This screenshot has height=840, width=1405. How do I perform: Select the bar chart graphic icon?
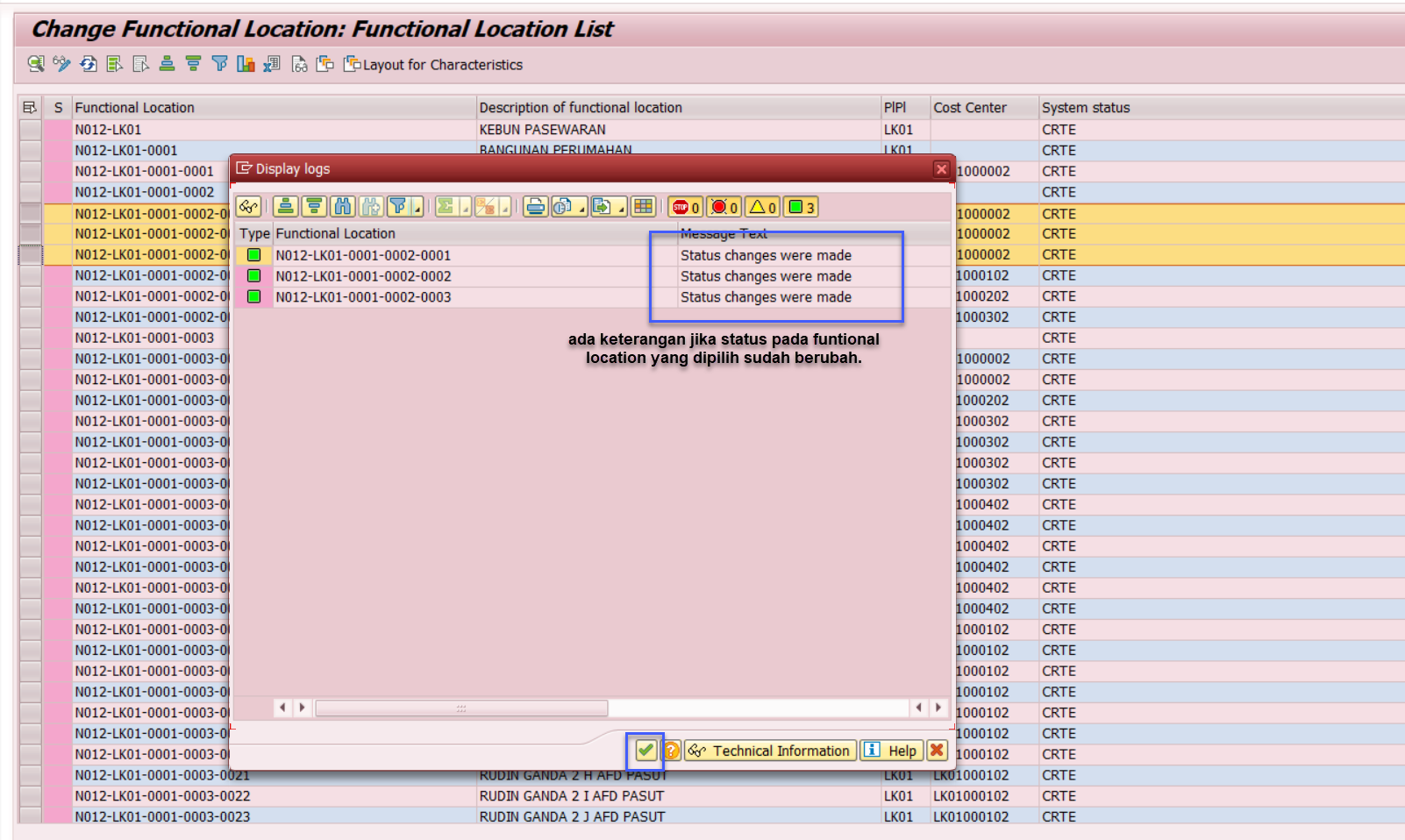coord(246,65)
